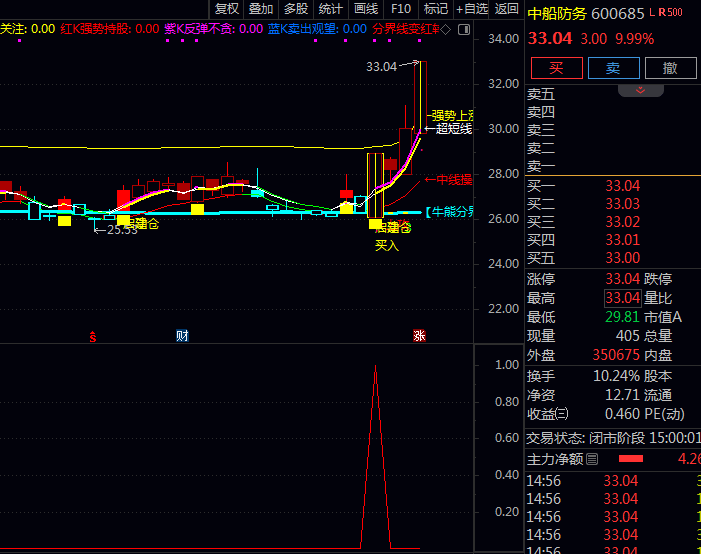Activate the 画线 drawing tool

point(366,8)
